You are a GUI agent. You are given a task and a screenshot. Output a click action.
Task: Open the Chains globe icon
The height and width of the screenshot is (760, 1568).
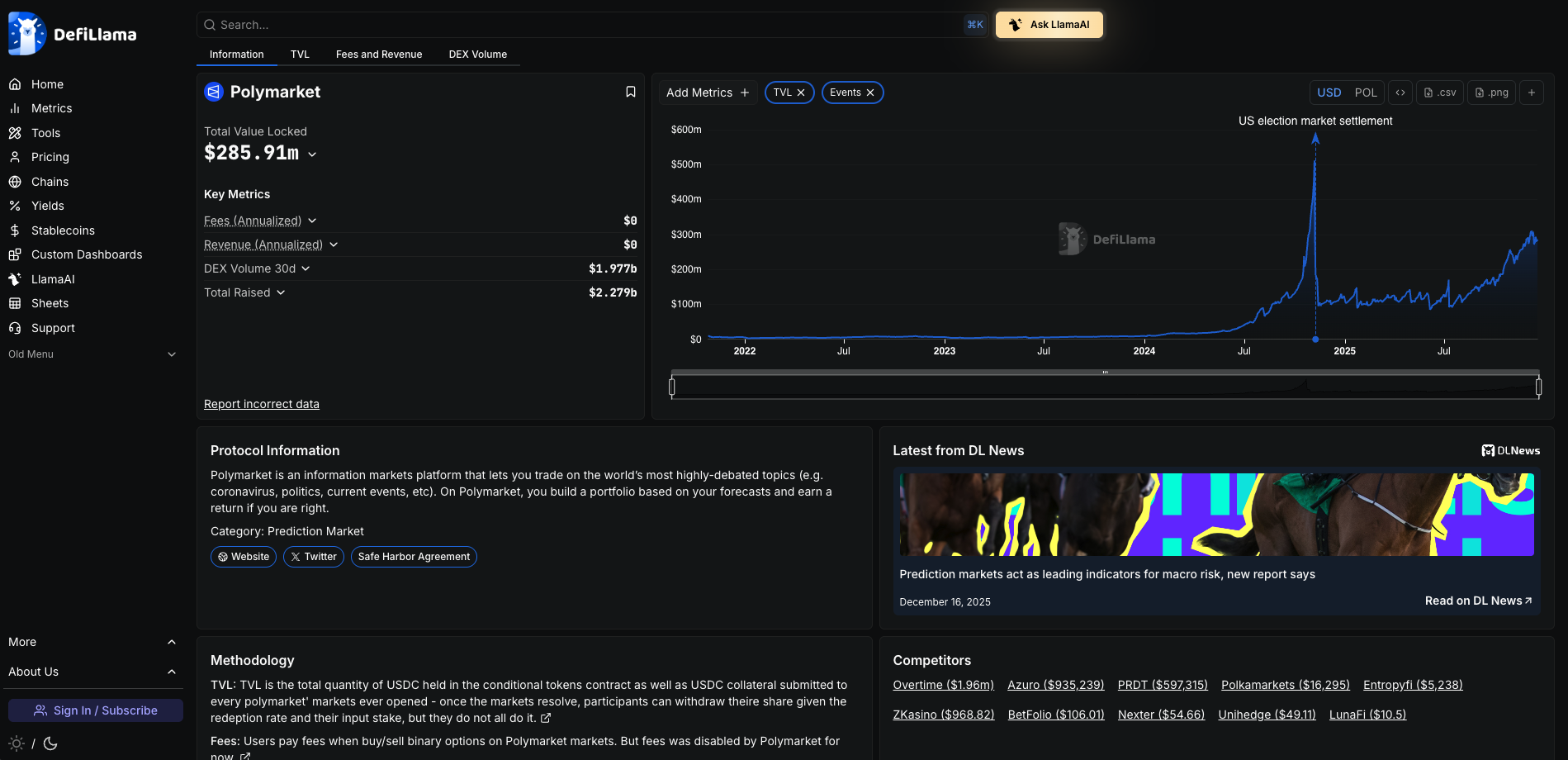pyautogui.click(x=14, y=182)
